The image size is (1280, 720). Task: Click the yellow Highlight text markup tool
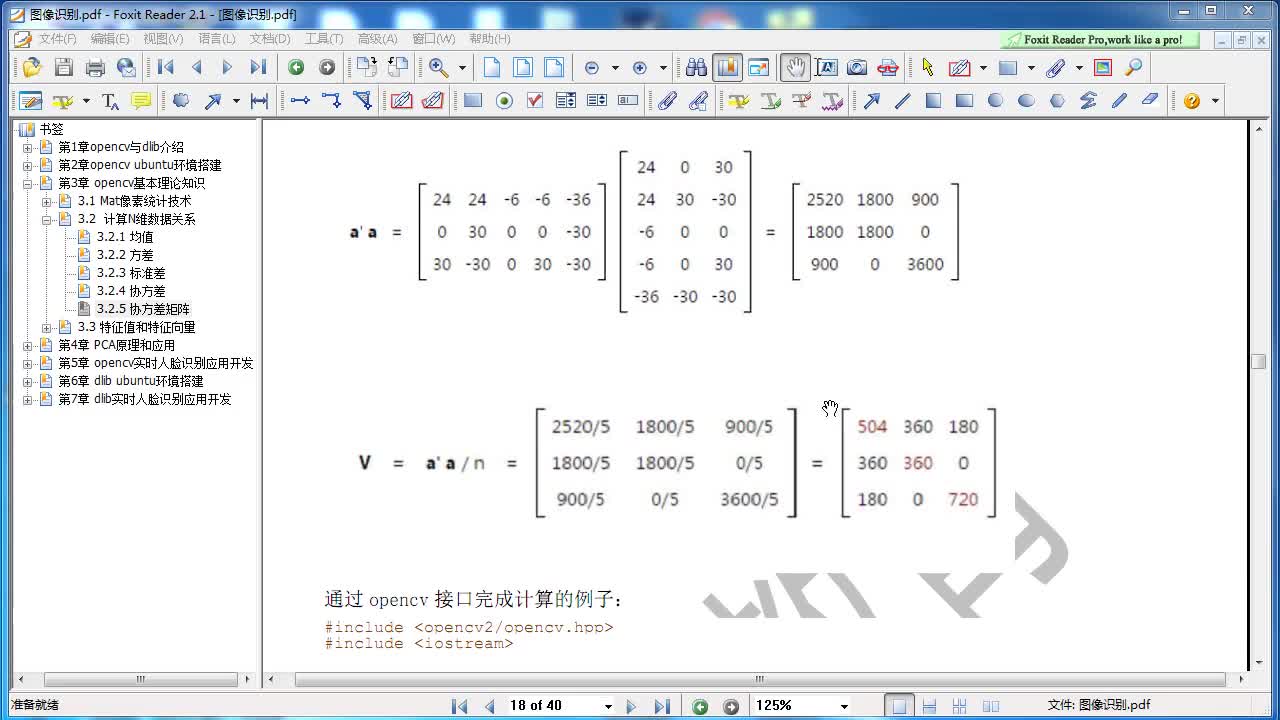coord(739,100)
